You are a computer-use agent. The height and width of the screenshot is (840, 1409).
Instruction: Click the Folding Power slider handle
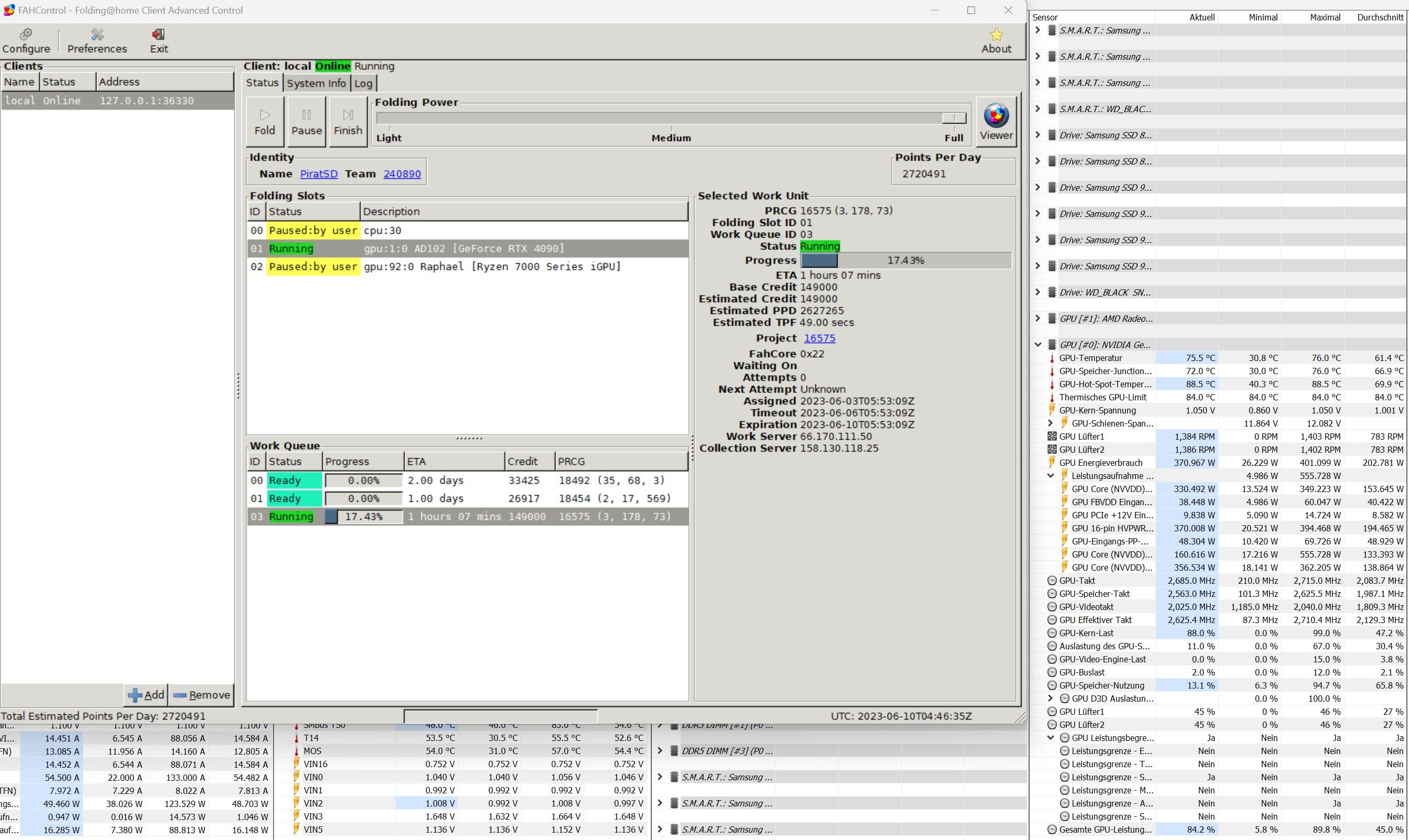click(954, 118)
